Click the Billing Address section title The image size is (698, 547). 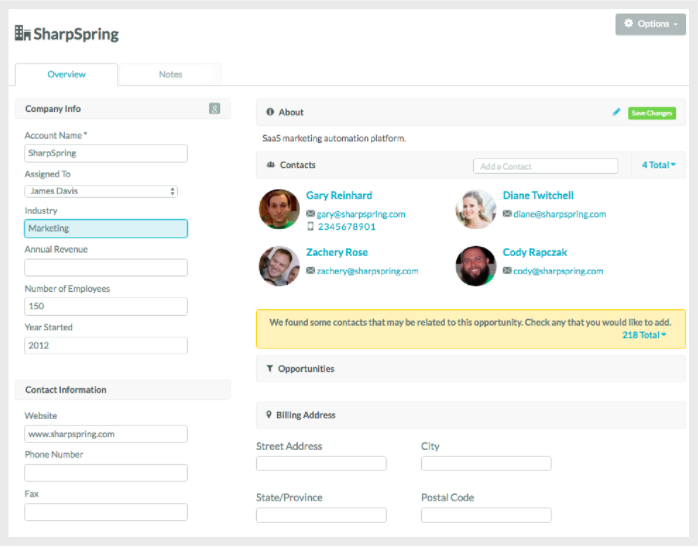point(305,415)
